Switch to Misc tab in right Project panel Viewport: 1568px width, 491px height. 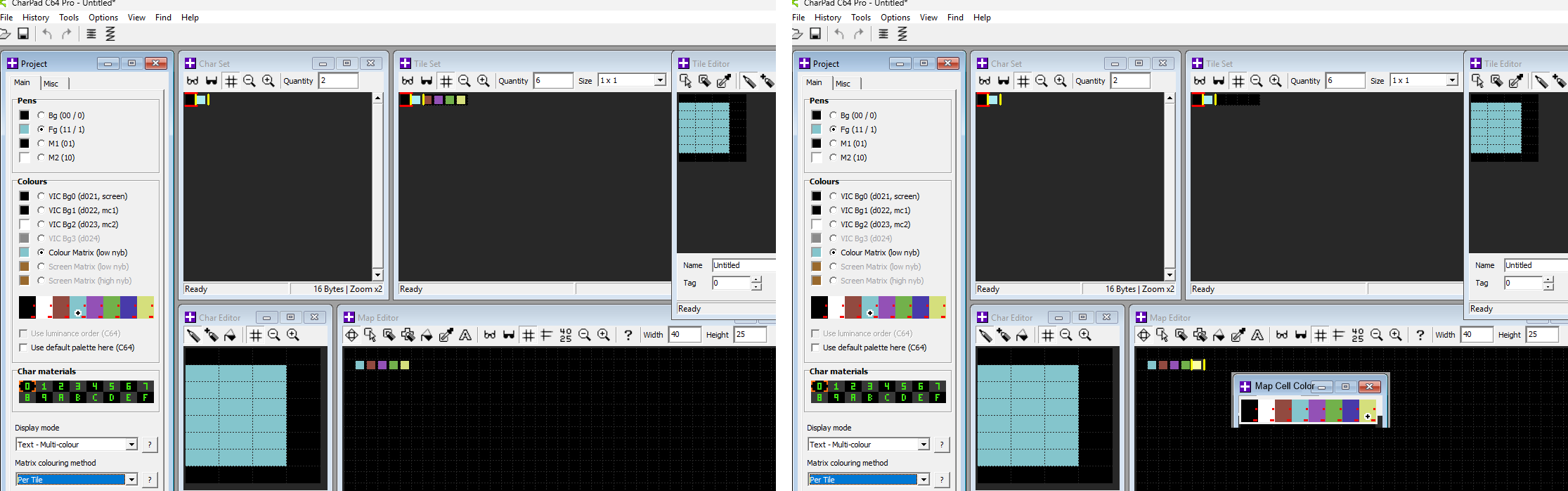(x=843, y=84)
